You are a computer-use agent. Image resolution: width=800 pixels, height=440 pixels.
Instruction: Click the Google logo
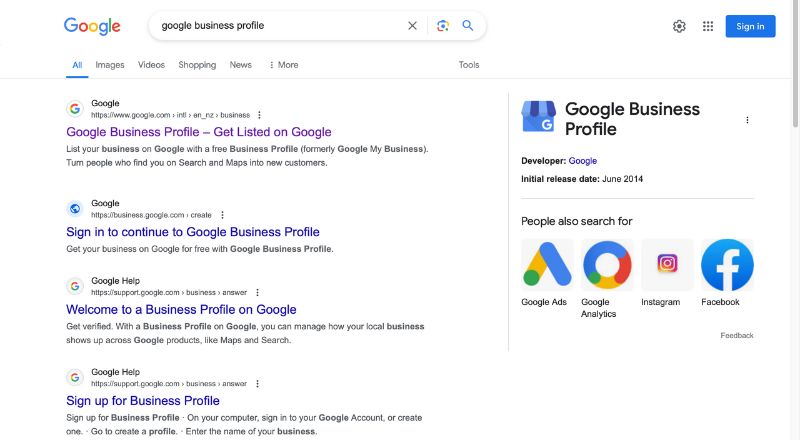92,26
